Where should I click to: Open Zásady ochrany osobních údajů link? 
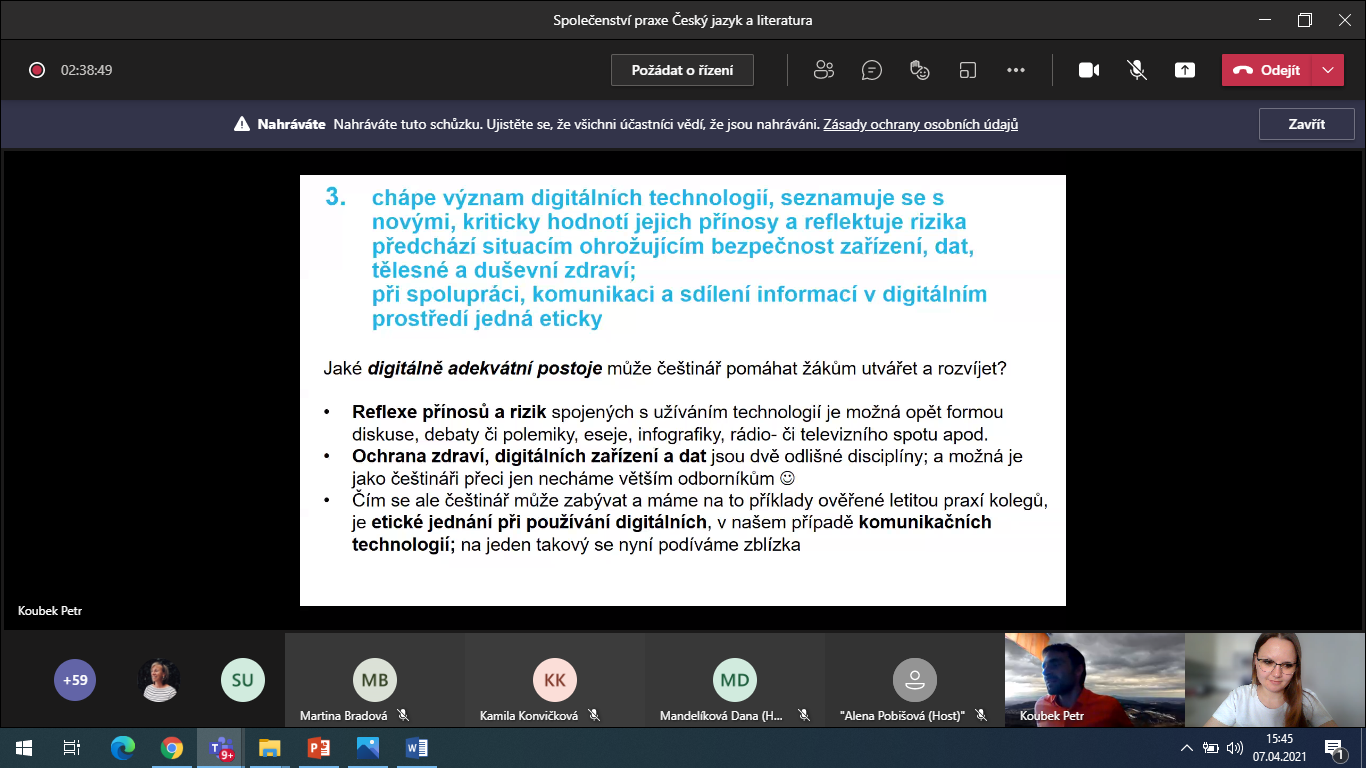click(x=920, y=125)
